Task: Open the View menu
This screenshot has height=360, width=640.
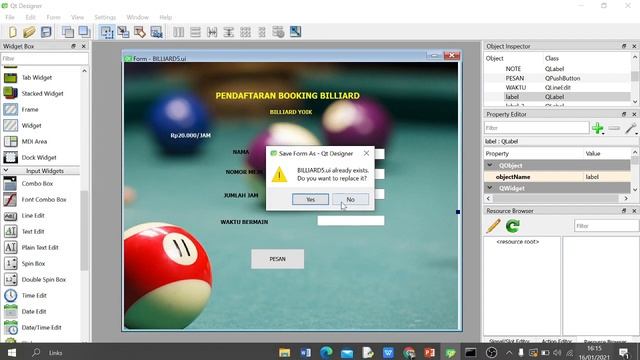Action: coord(77,17)
